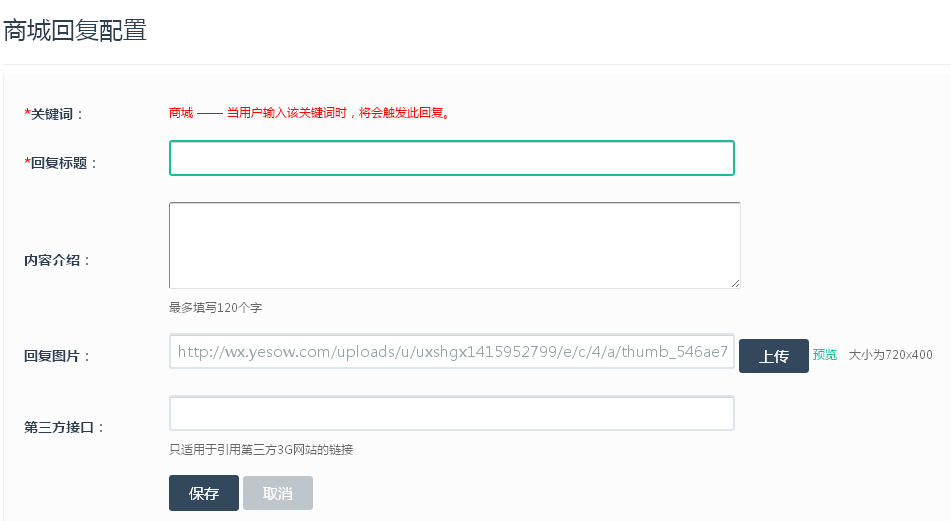
Task: Open the 预览 preview link
Action: click(x=825, y=355)
